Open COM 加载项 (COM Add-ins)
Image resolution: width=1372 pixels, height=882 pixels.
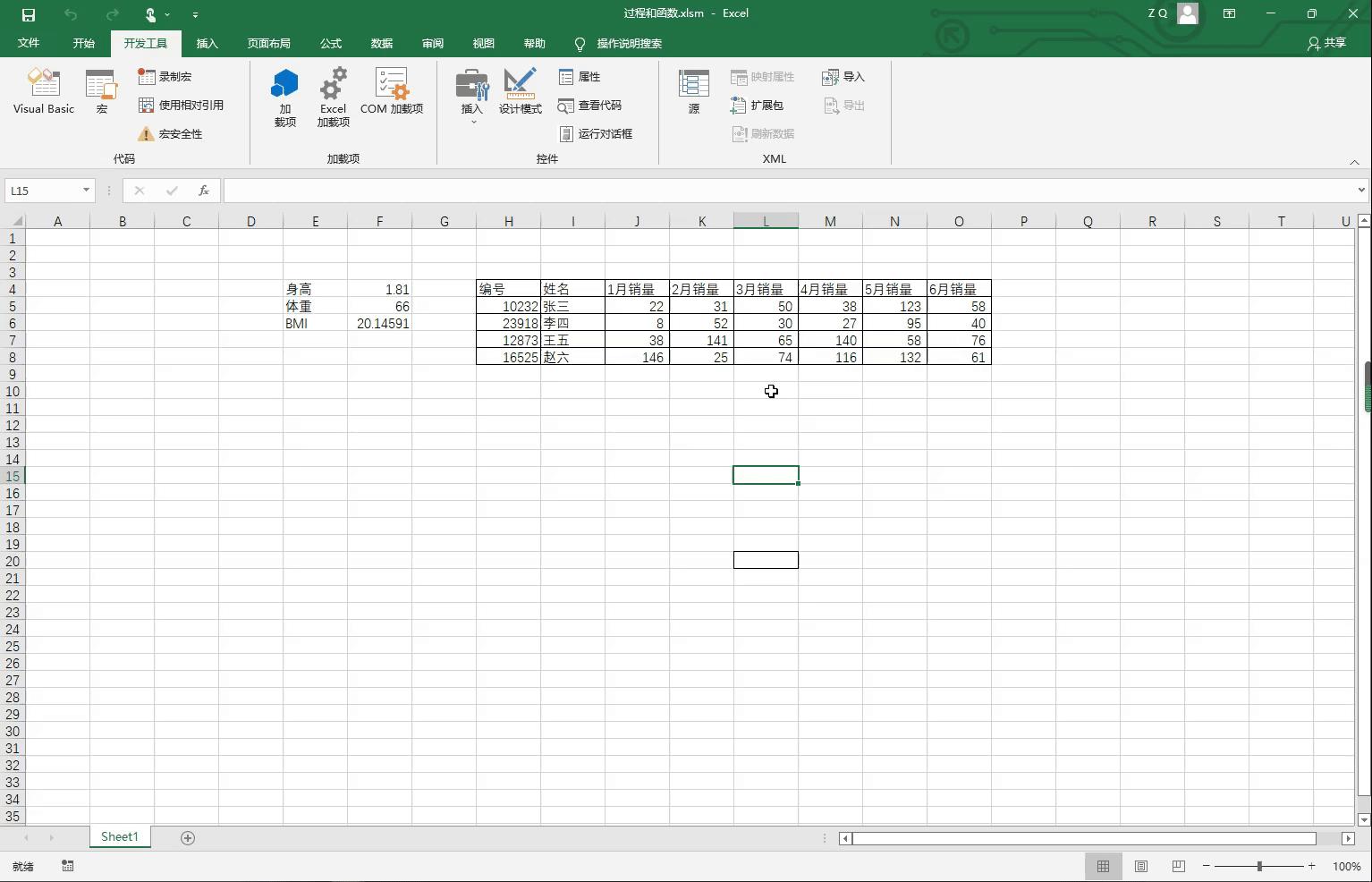pyautogui.click(x=392, y=92)
